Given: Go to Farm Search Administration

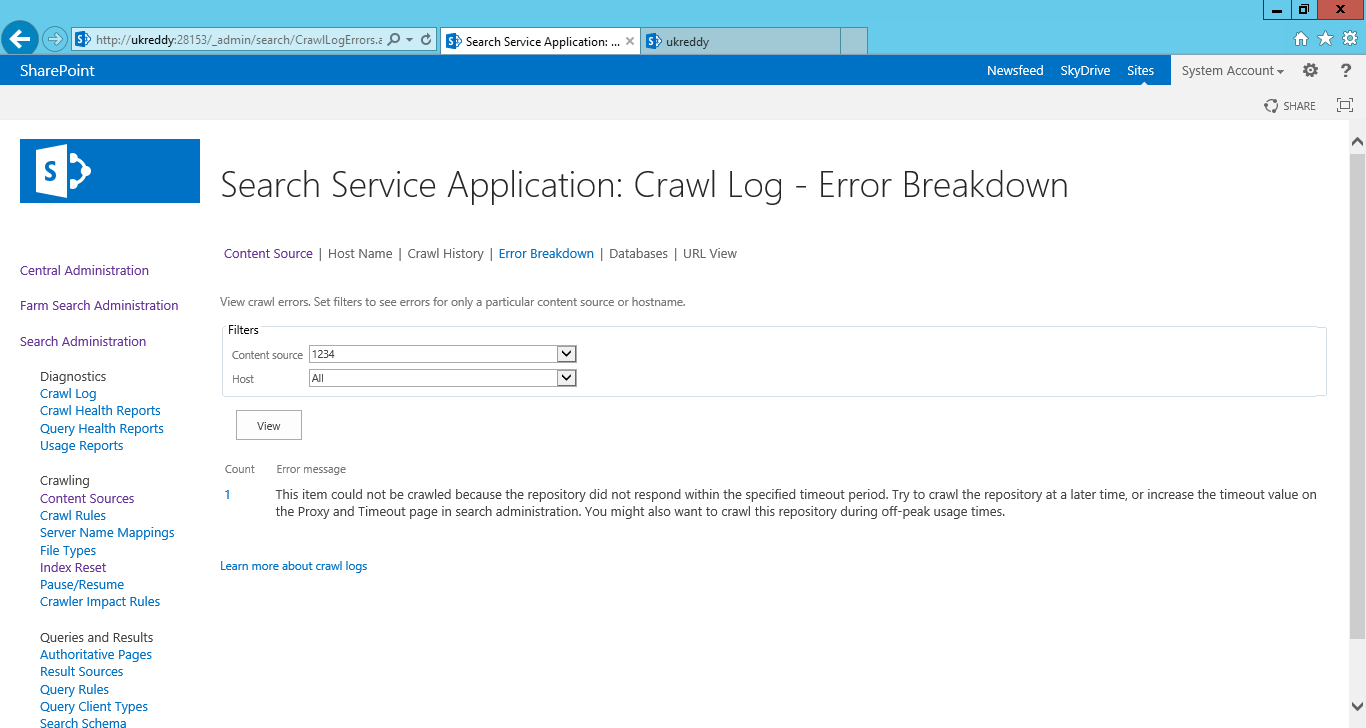Looking at the screenshot, I should [x=99, y=305].
